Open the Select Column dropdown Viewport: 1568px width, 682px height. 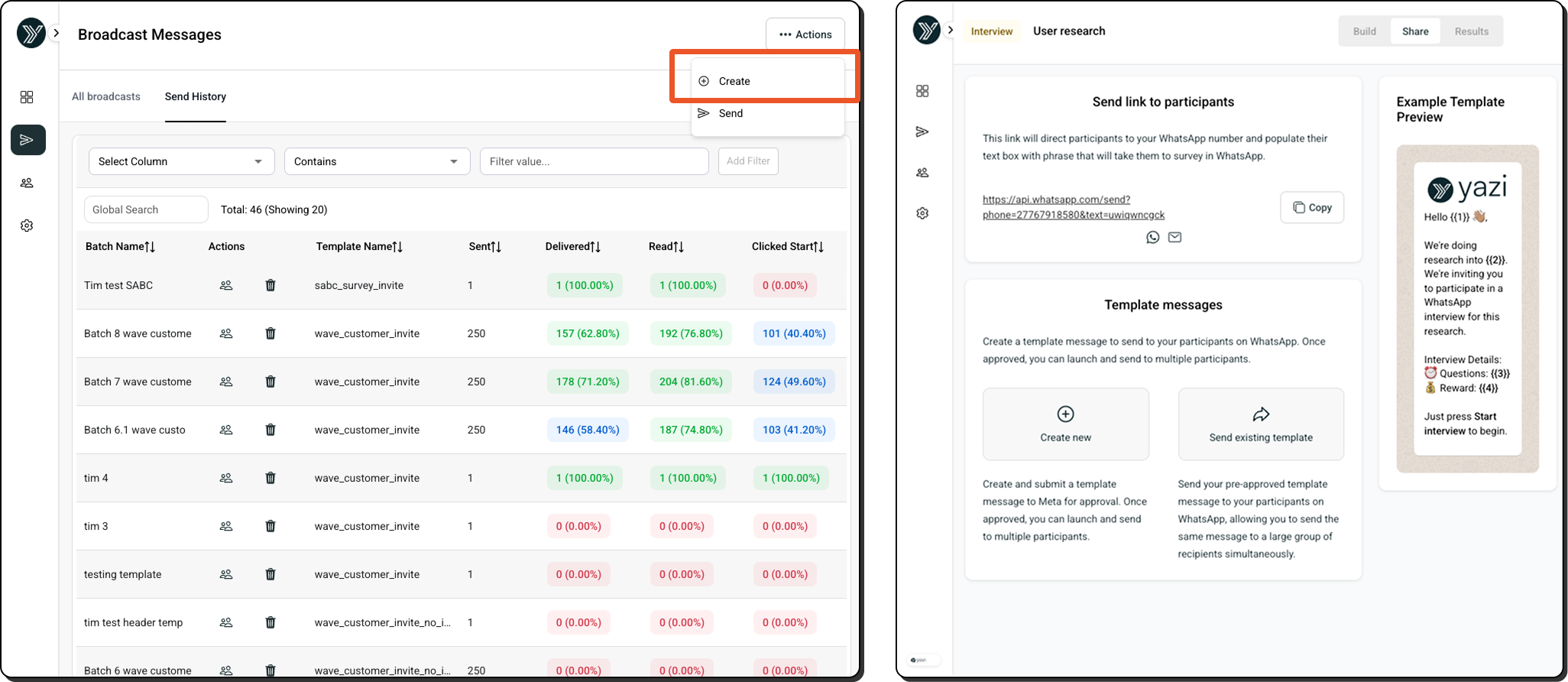point(181,161)
